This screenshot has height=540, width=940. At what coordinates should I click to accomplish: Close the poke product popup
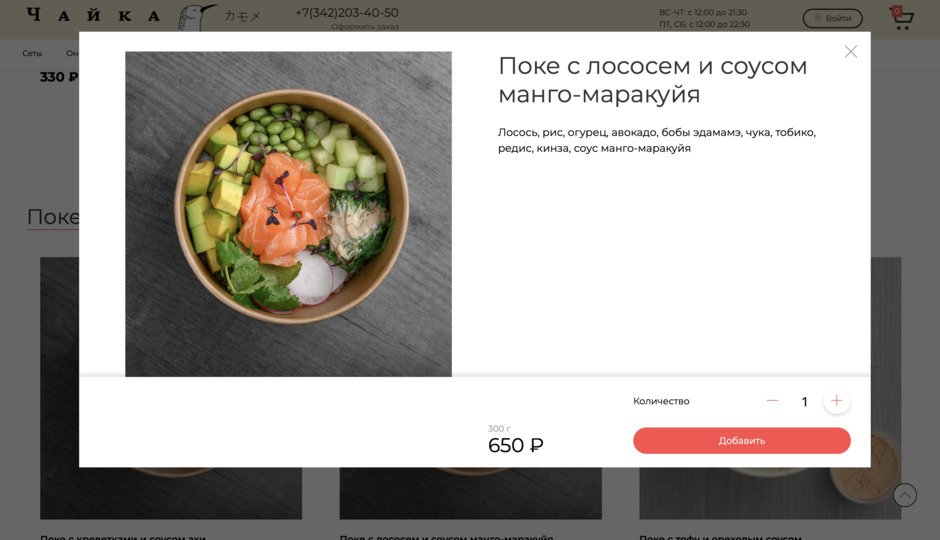(850, 52)
